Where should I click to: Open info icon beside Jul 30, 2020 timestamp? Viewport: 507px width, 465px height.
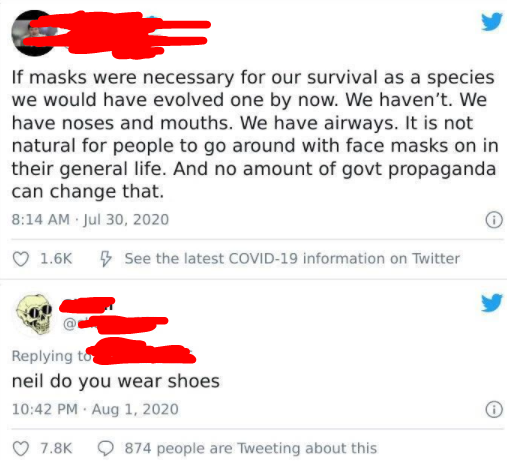(x=494, y=220)
